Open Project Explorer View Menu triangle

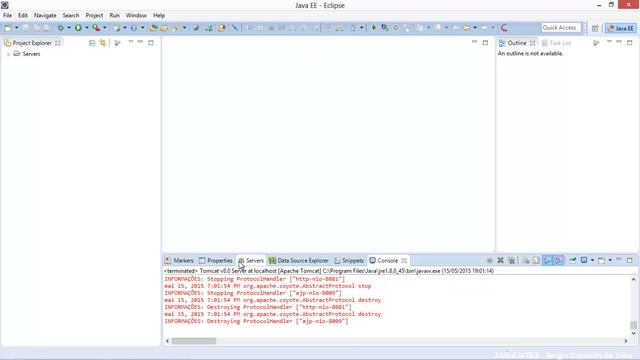click(131, 42)
